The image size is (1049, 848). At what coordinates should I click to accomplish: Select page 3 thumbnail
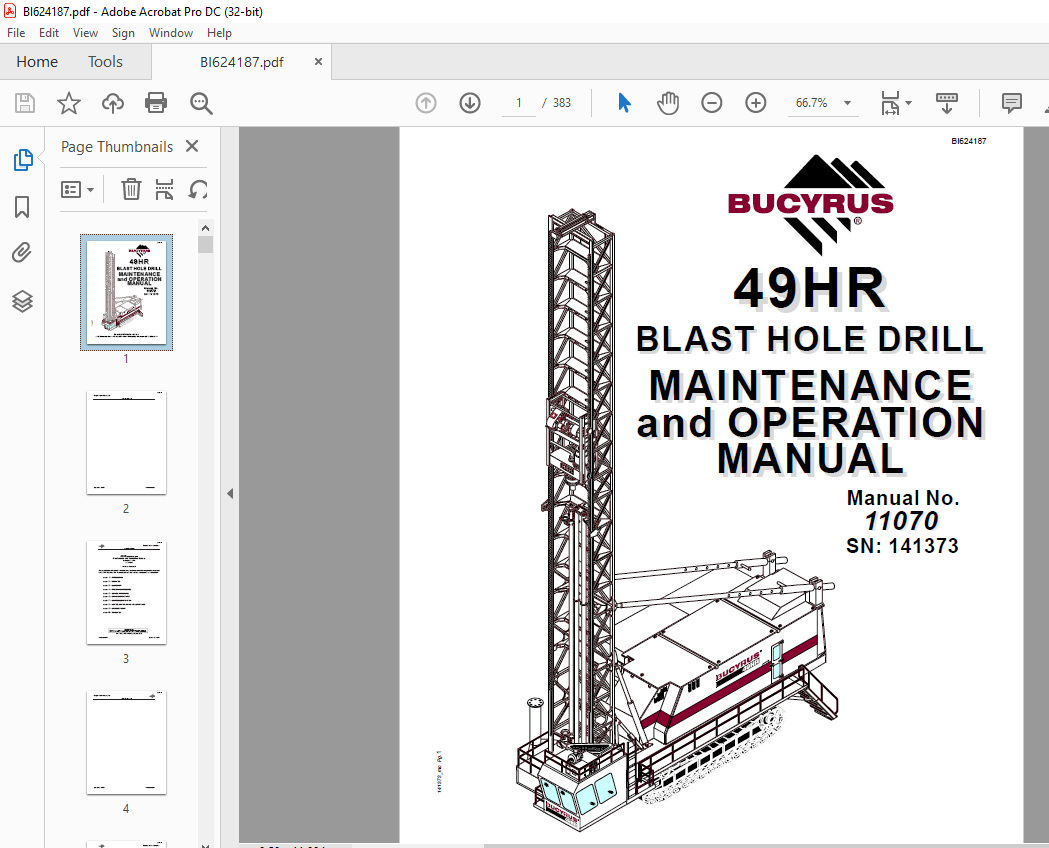pyautogui.click(x=126, y=593)
